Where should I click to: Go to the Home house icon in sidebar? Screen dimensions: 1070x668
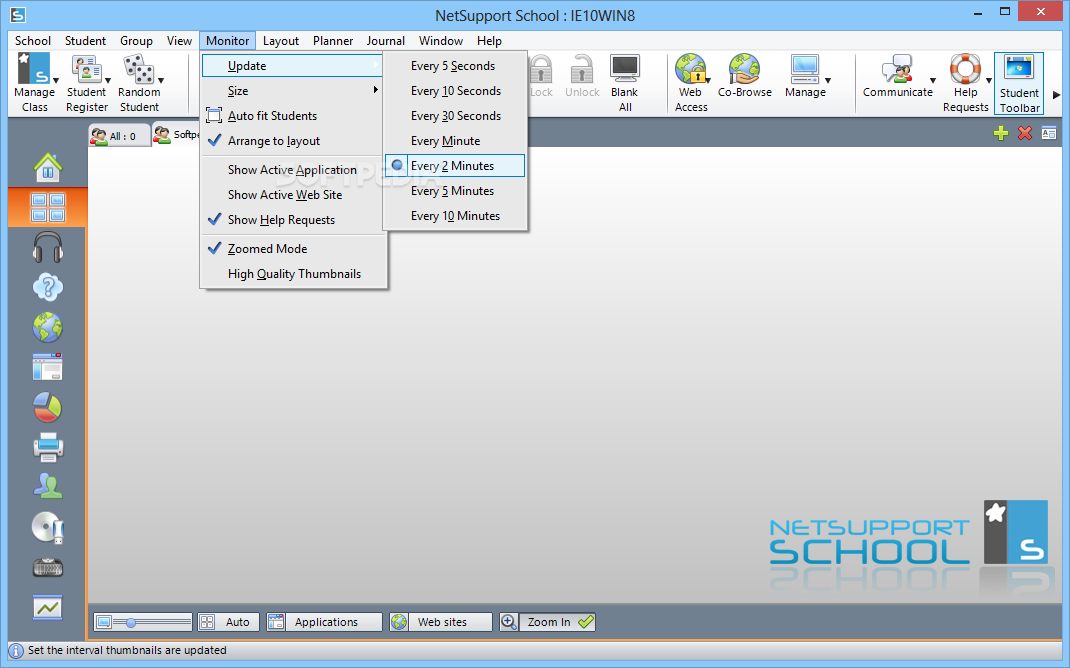point(48,167)
